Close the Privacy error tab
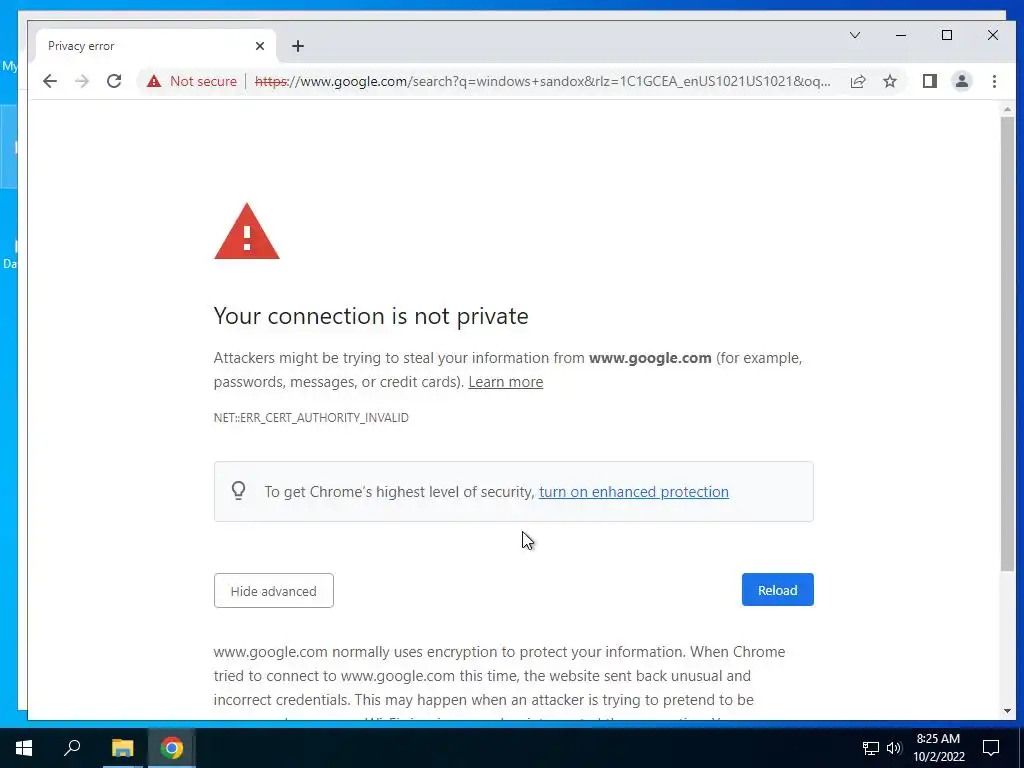This screenshot has height=768, width=1024. (260, 46)
